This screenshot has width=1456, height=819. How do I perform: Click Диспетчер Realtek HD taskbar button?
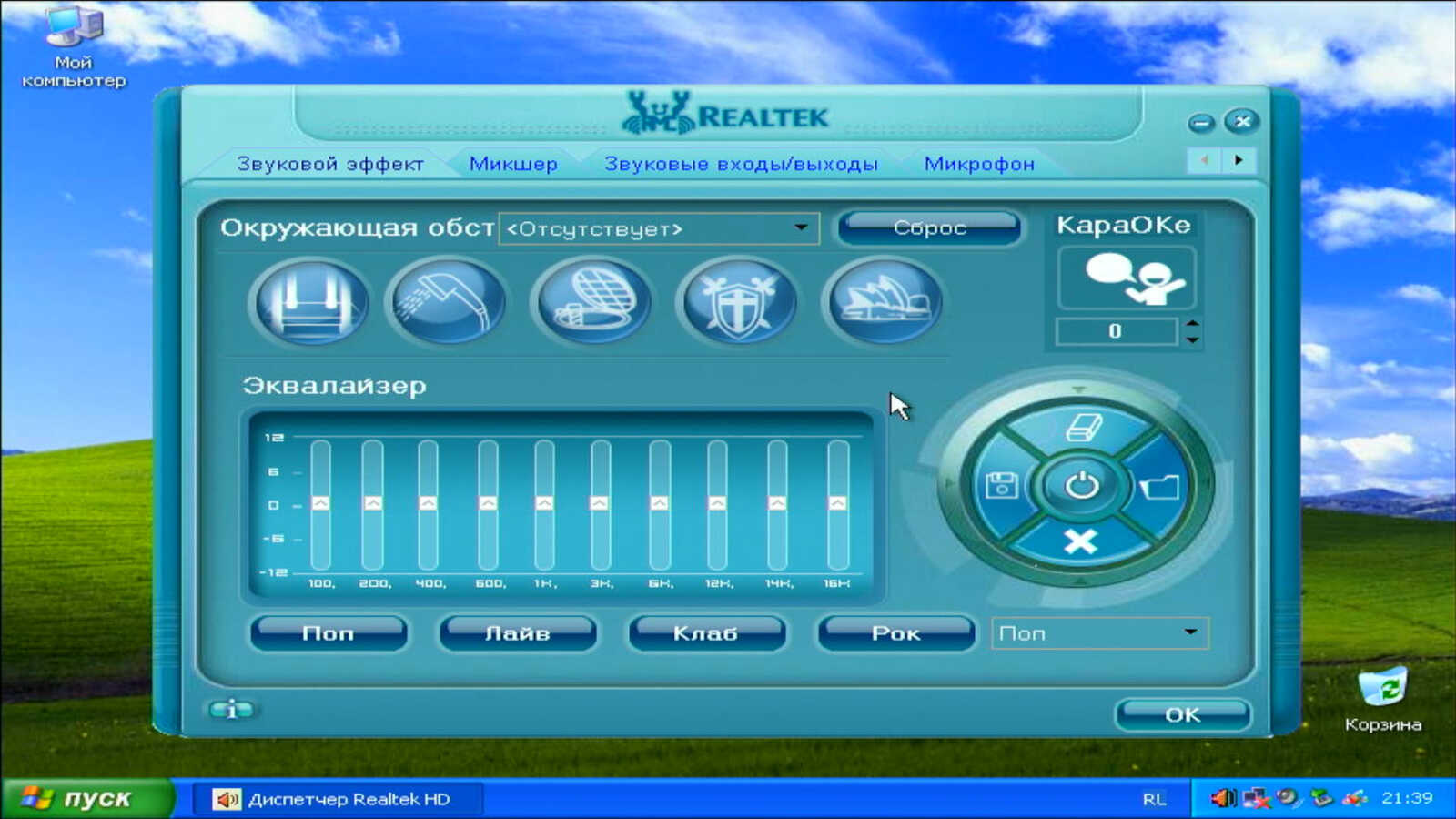coord(338,799)
